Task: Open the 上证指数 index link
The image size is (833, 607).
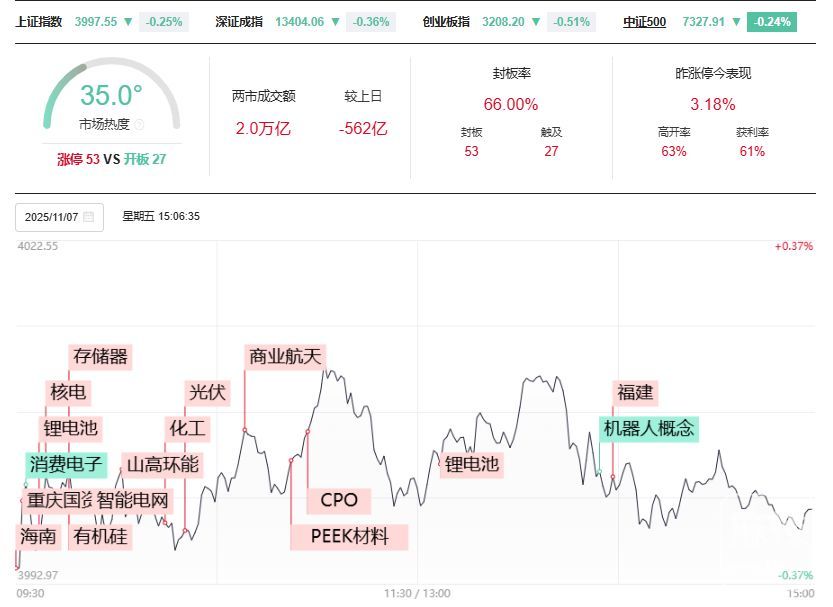Action: pos(39,21)
